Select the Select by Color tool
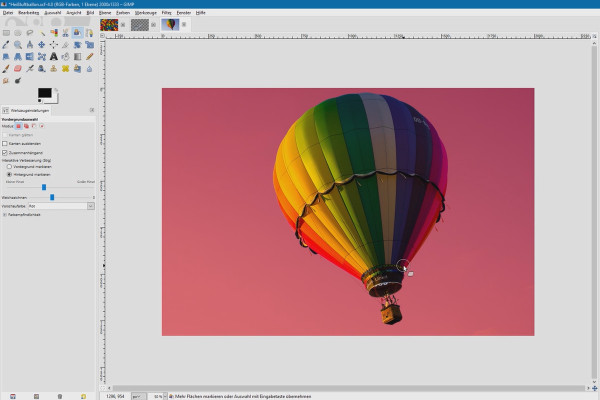The height and width of the screenshot is (400, 600). pyautogui.click(x=54, y=33)
